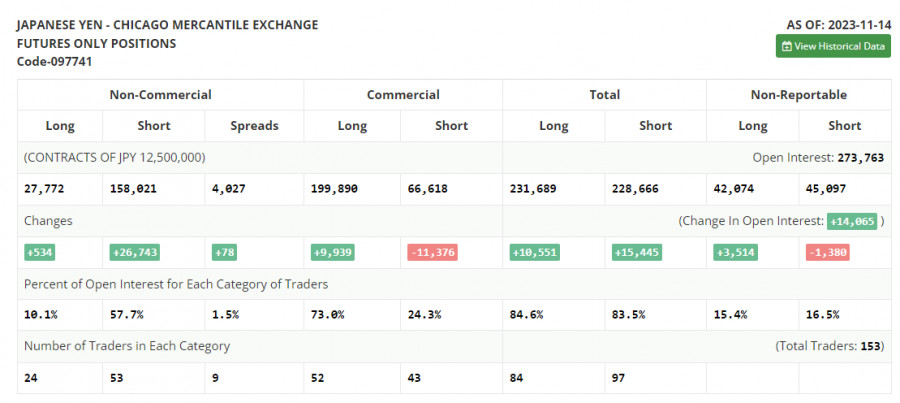
Task: Select the Percent of Open Interest row label
Action: [x=176, y=284]
